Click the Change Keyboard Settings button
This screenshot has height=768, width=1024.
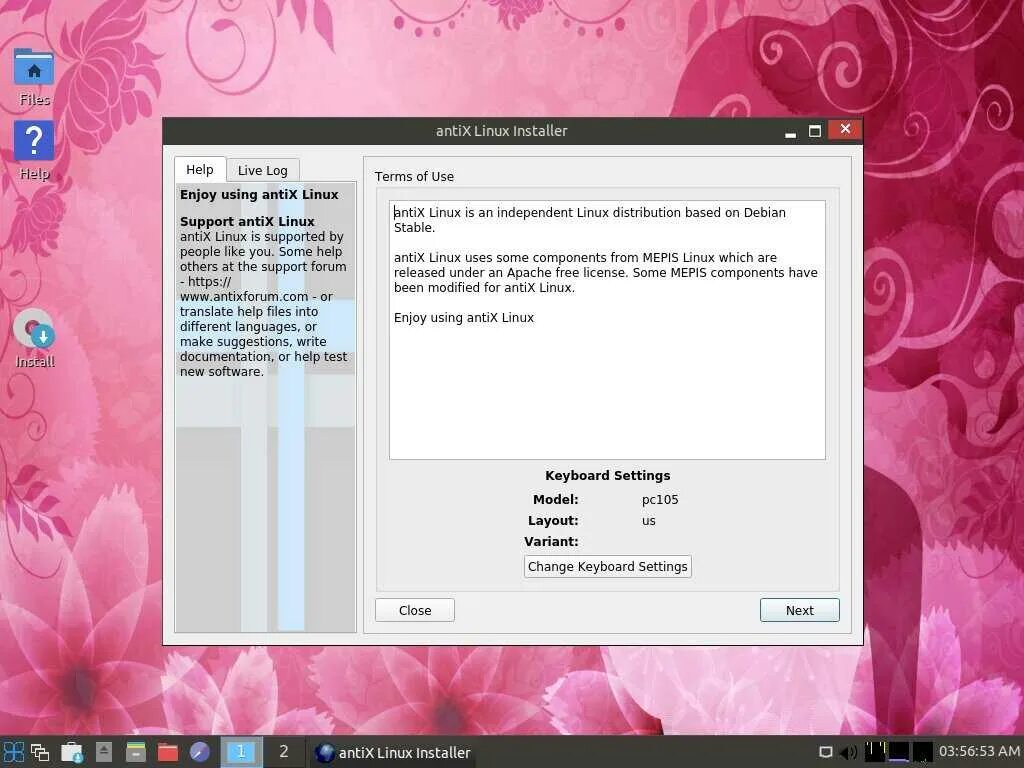(x=607, y=567)
